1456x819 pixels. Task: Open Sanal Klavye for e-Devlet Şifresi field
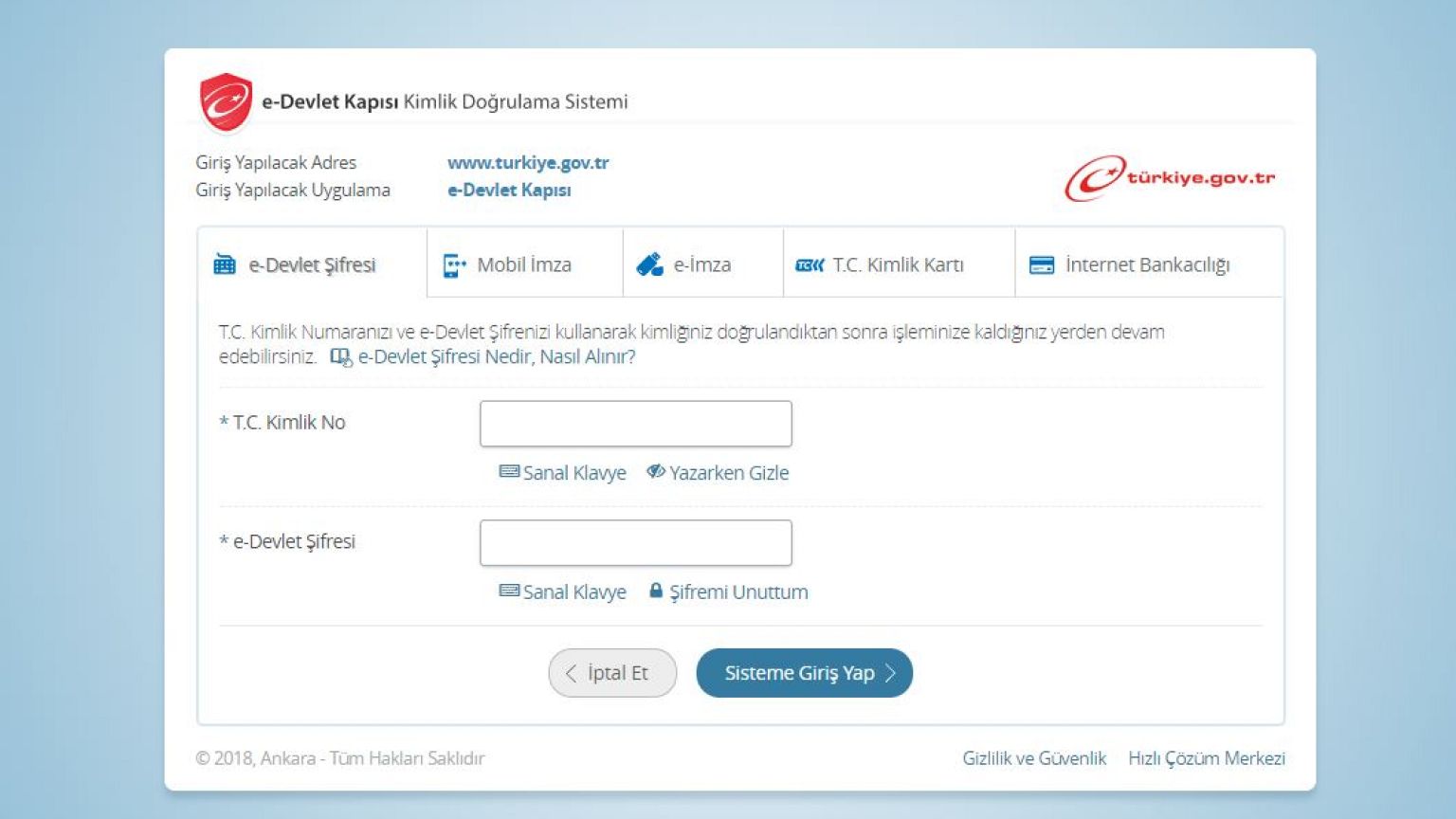coord(563,592)
